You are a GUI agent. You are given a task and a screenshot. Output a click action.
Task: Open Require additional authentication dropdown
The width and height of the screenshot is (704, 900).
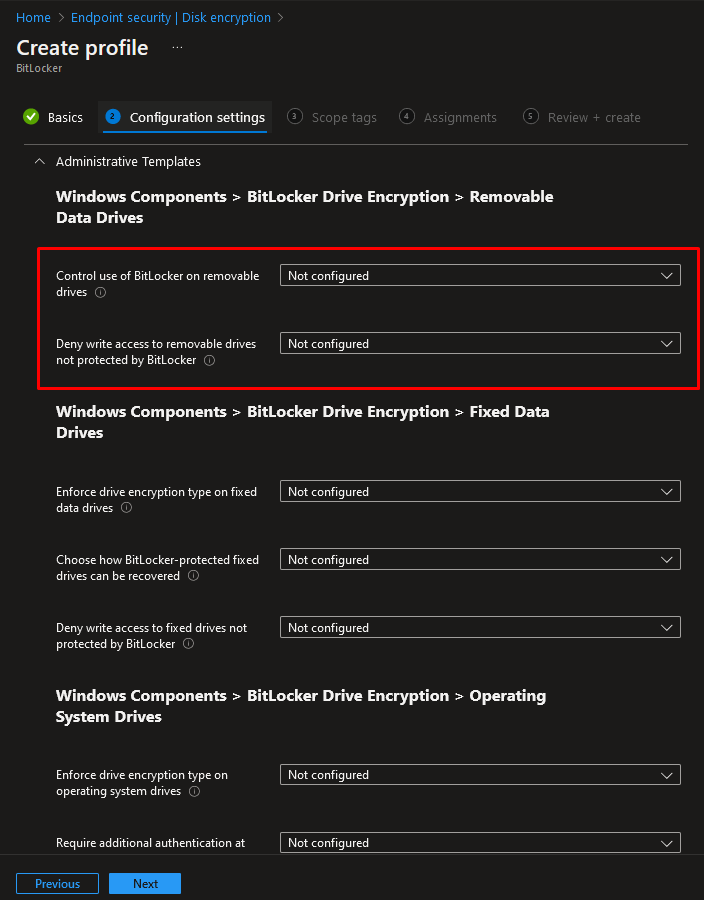480,843
